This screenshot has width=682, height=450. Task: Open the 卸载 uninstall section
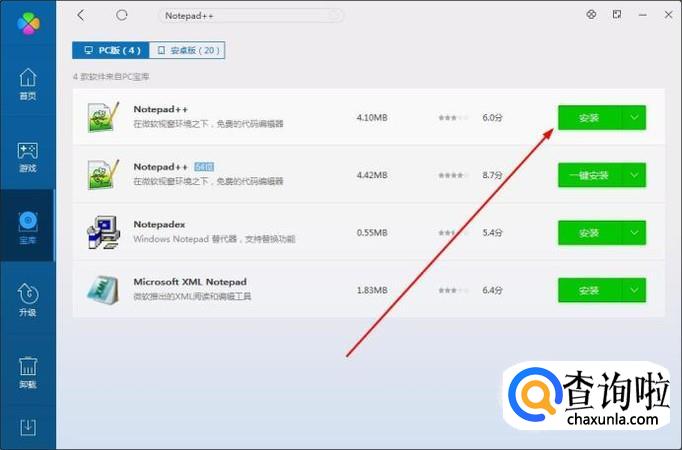(x=28, y=373)
